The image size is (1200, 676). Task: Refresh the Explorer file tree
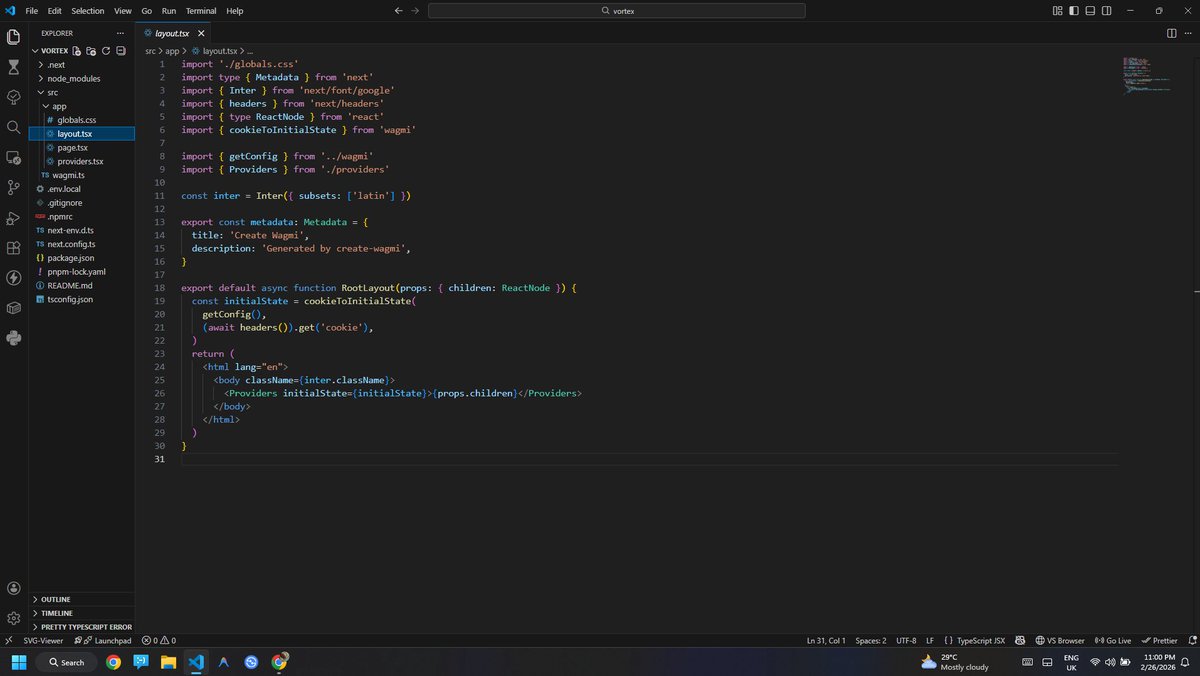point(105,50)
